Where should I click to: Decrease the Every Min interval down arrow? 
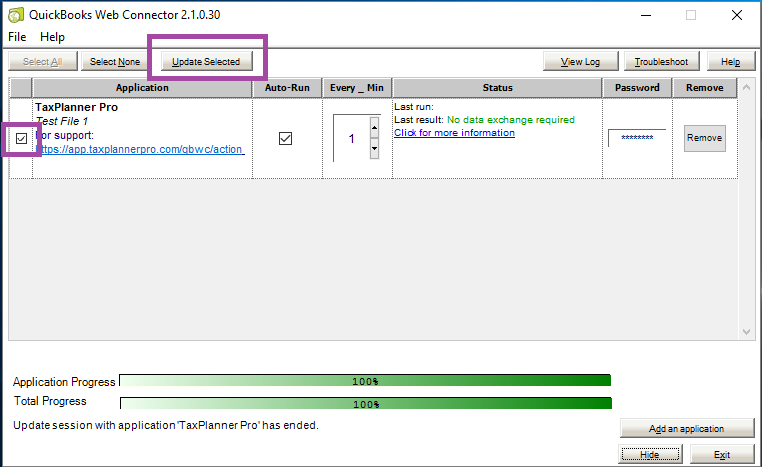[374, 149]
